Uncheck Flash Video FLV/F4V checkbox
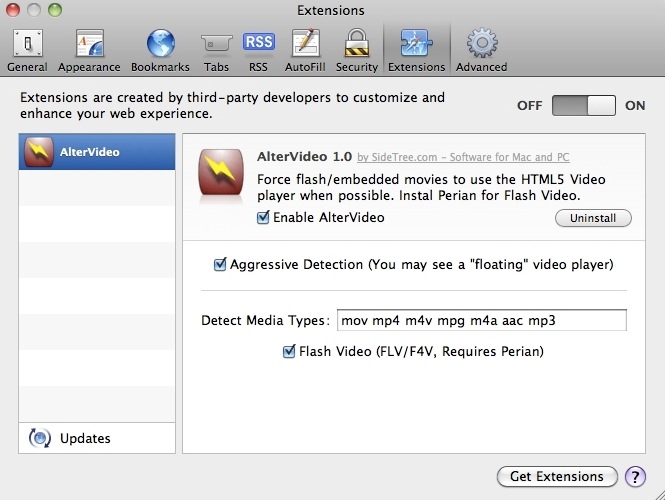The image size is (665, 500). [x=289, y=352]
